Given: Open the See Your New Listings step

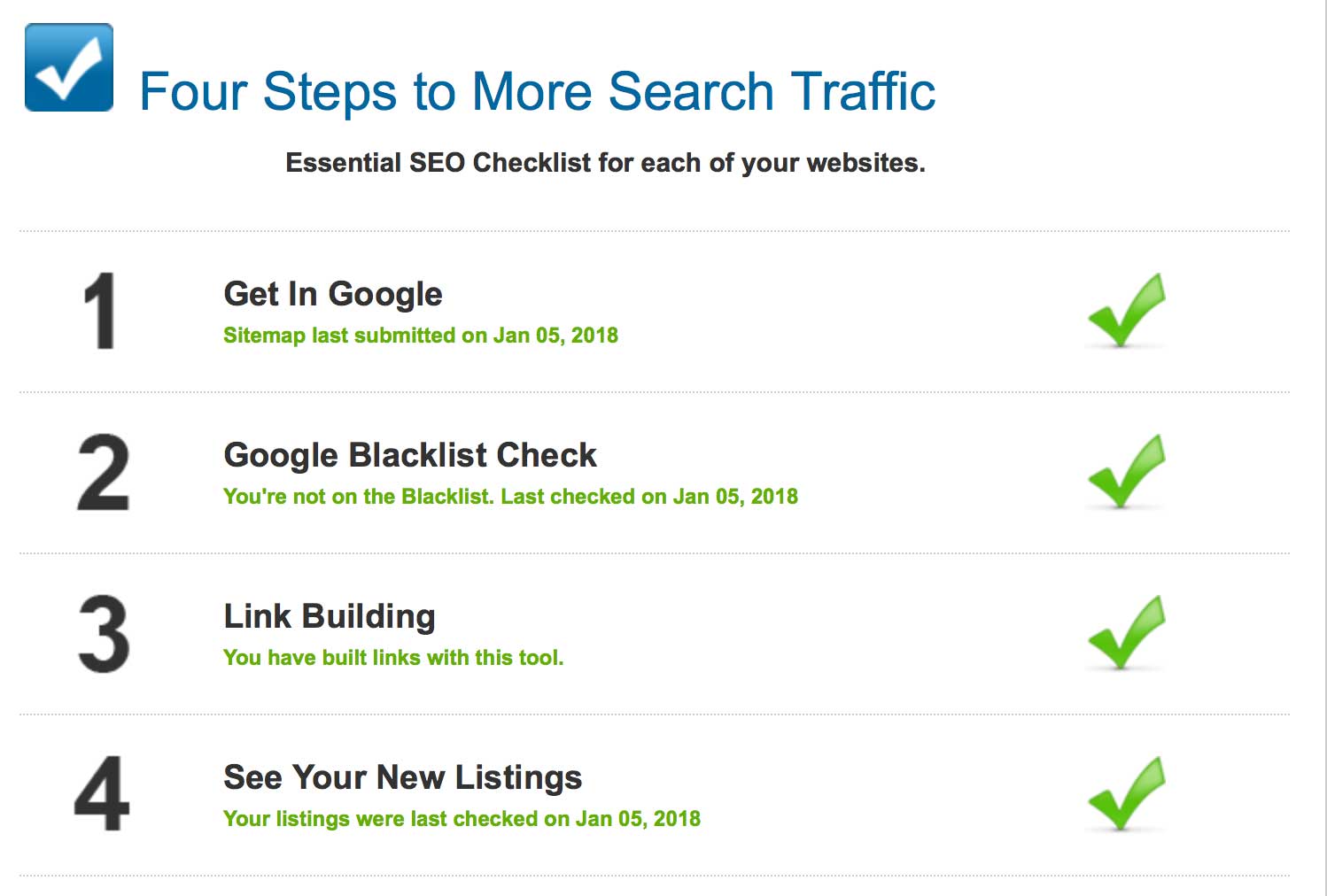Looking at the screenshot, I should (403, 777).
